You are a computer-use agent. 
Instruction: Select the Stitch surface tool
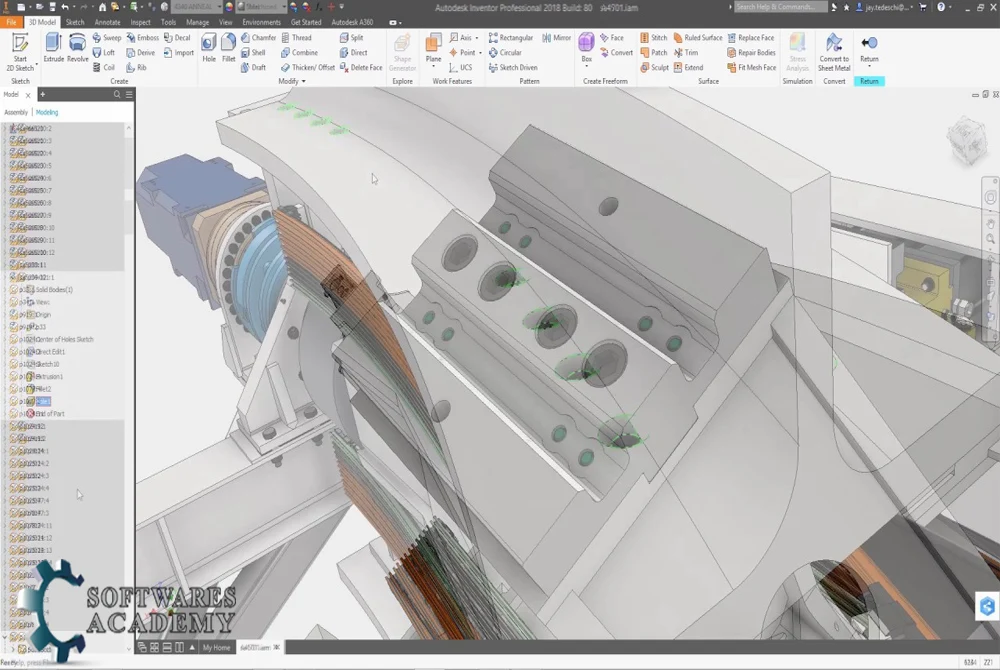654,38
